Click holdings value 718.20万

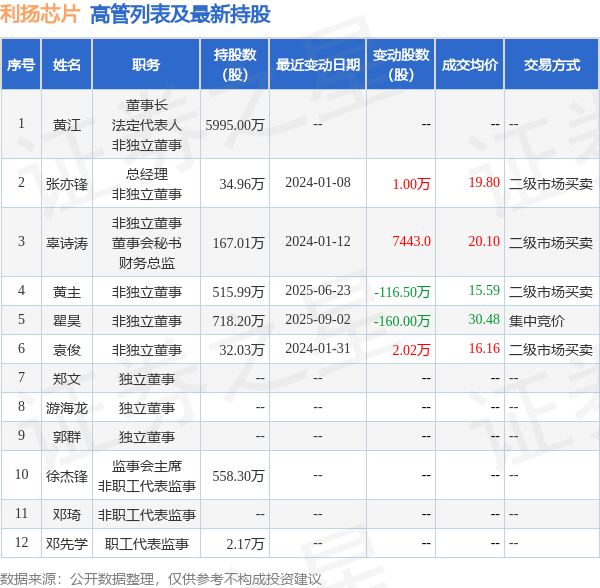pyautogui.click(x=238, y=321)
